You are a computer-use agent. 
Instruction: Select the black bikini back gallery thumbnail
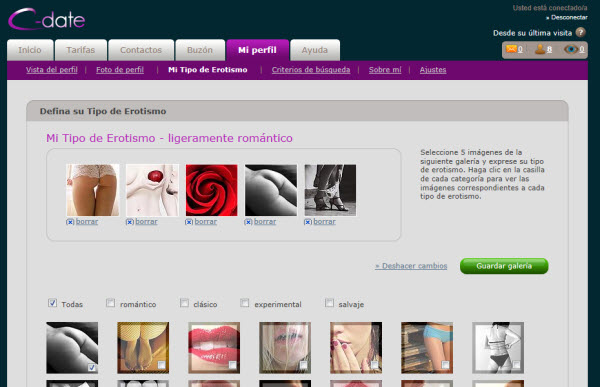click(498, 348)
